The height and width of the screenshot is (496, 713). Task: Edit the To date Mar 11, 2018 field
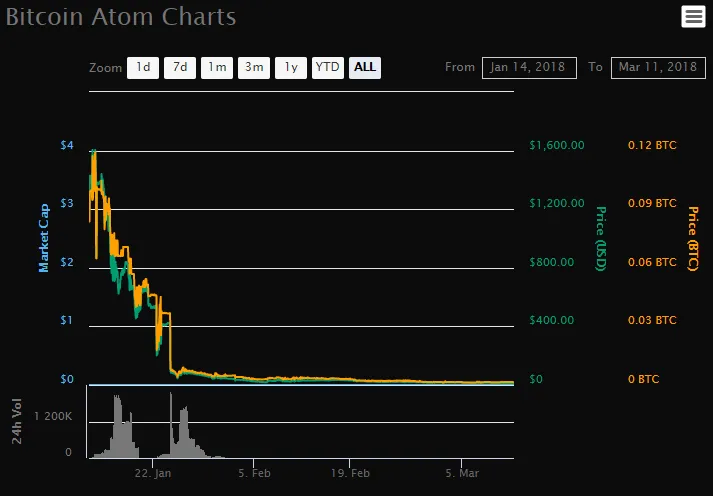(x=658, y=68)
